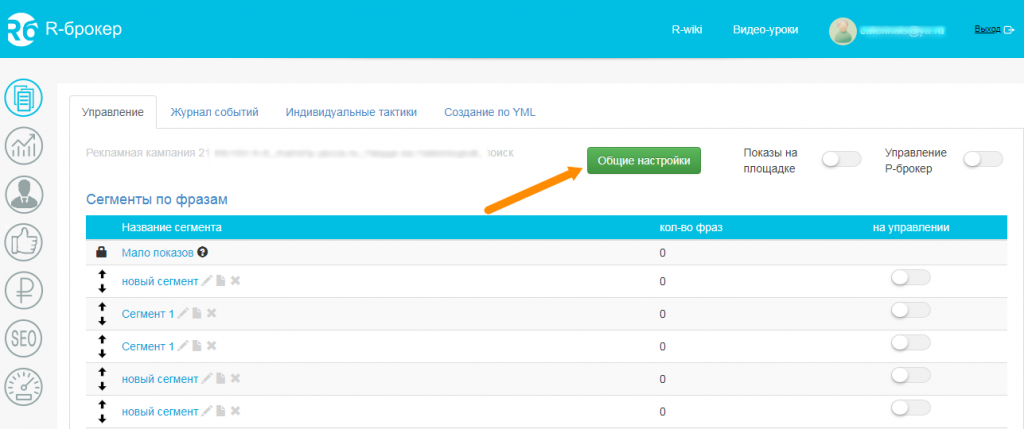Delete the second Сегмент 1 via cross icon
The height and width of the screenshot is (429, 1024).
tap(212, 346)
